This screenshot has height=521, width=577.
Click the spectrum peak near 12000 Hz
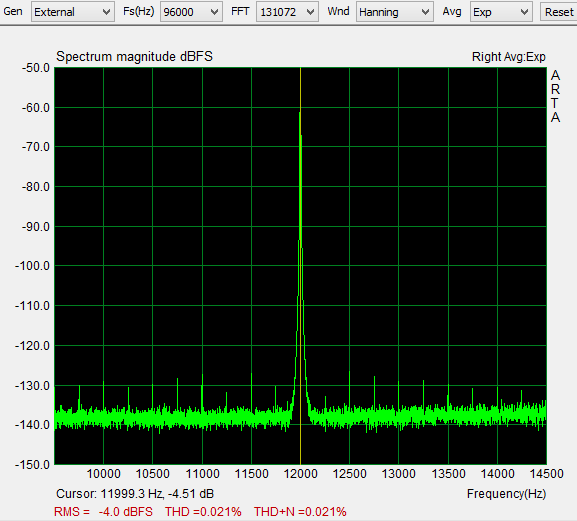pyautogui.click(x=300, y=114)
